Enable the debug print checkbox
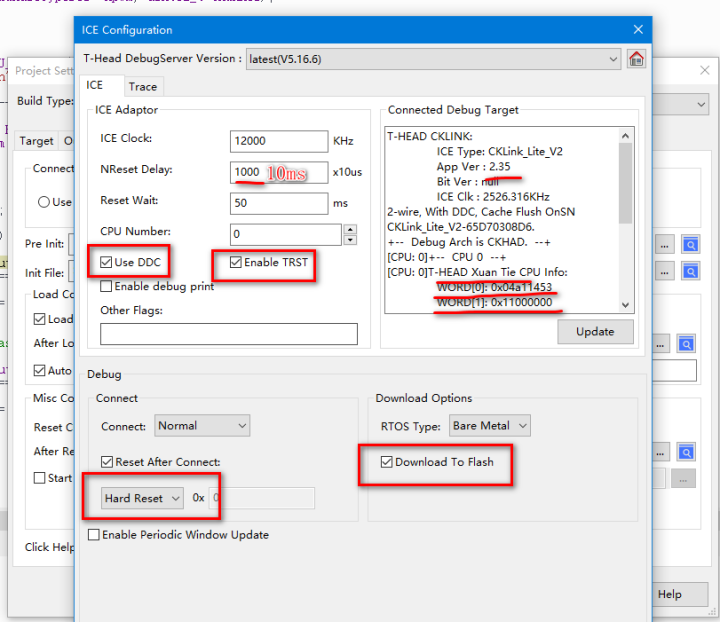 (107, 286)
